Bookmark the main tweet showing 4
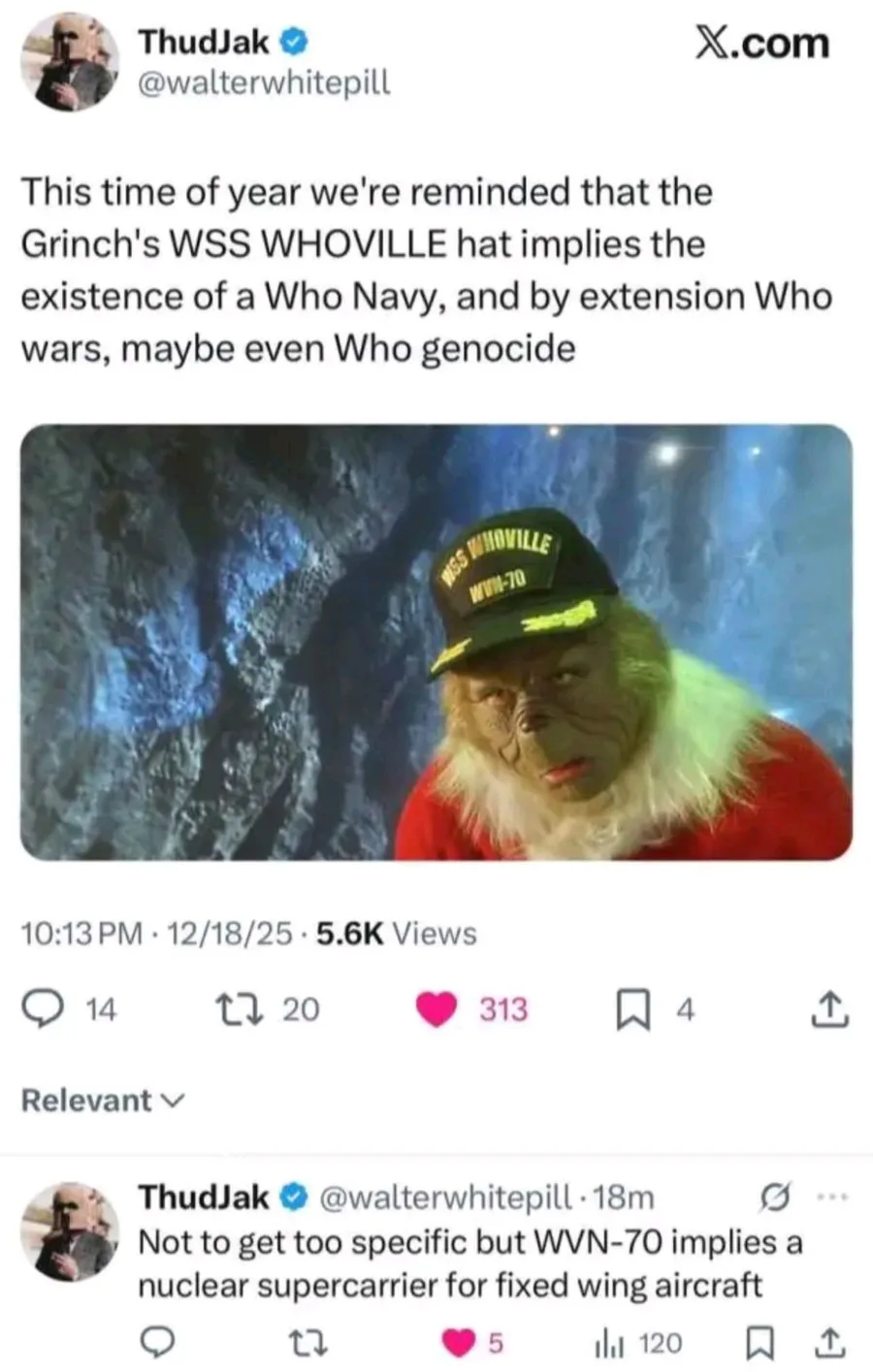 (x=633, y=1009)
